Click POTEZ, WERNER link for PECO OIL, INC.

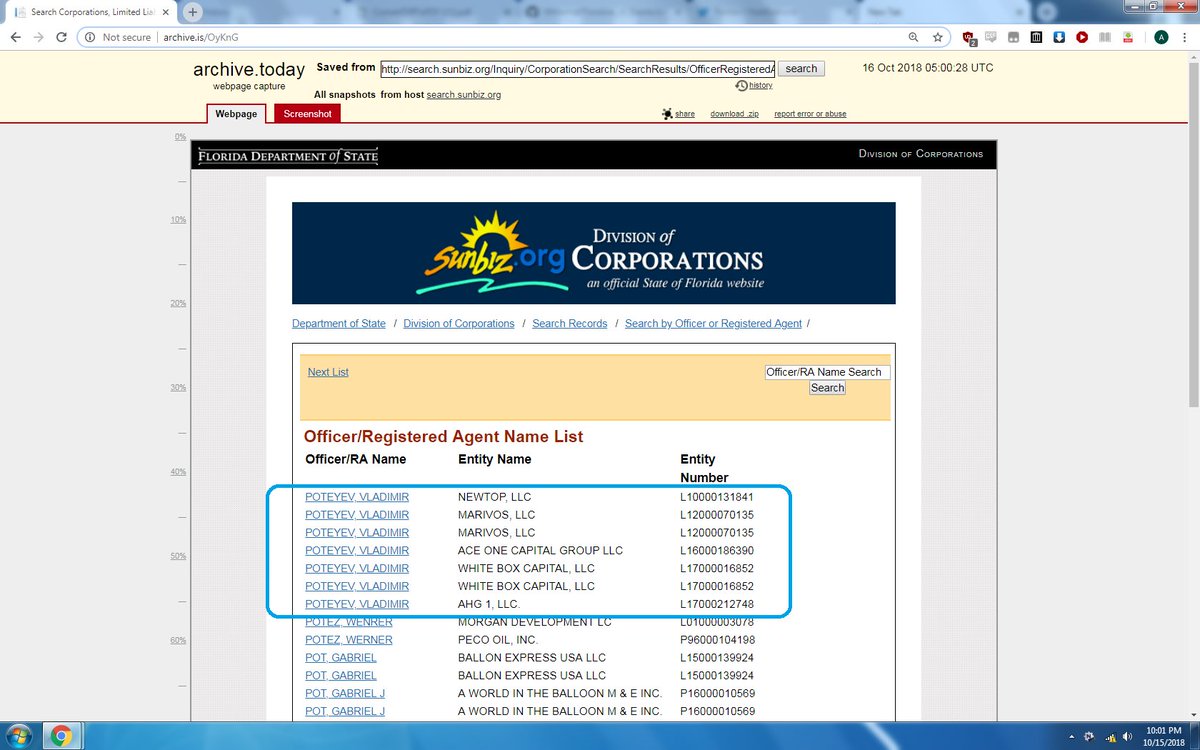click(349, 640)
